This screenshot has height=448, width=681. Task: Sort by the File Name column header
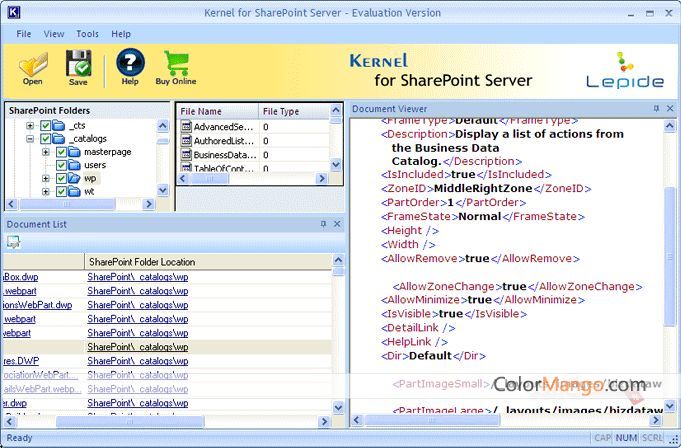point(218,112)
